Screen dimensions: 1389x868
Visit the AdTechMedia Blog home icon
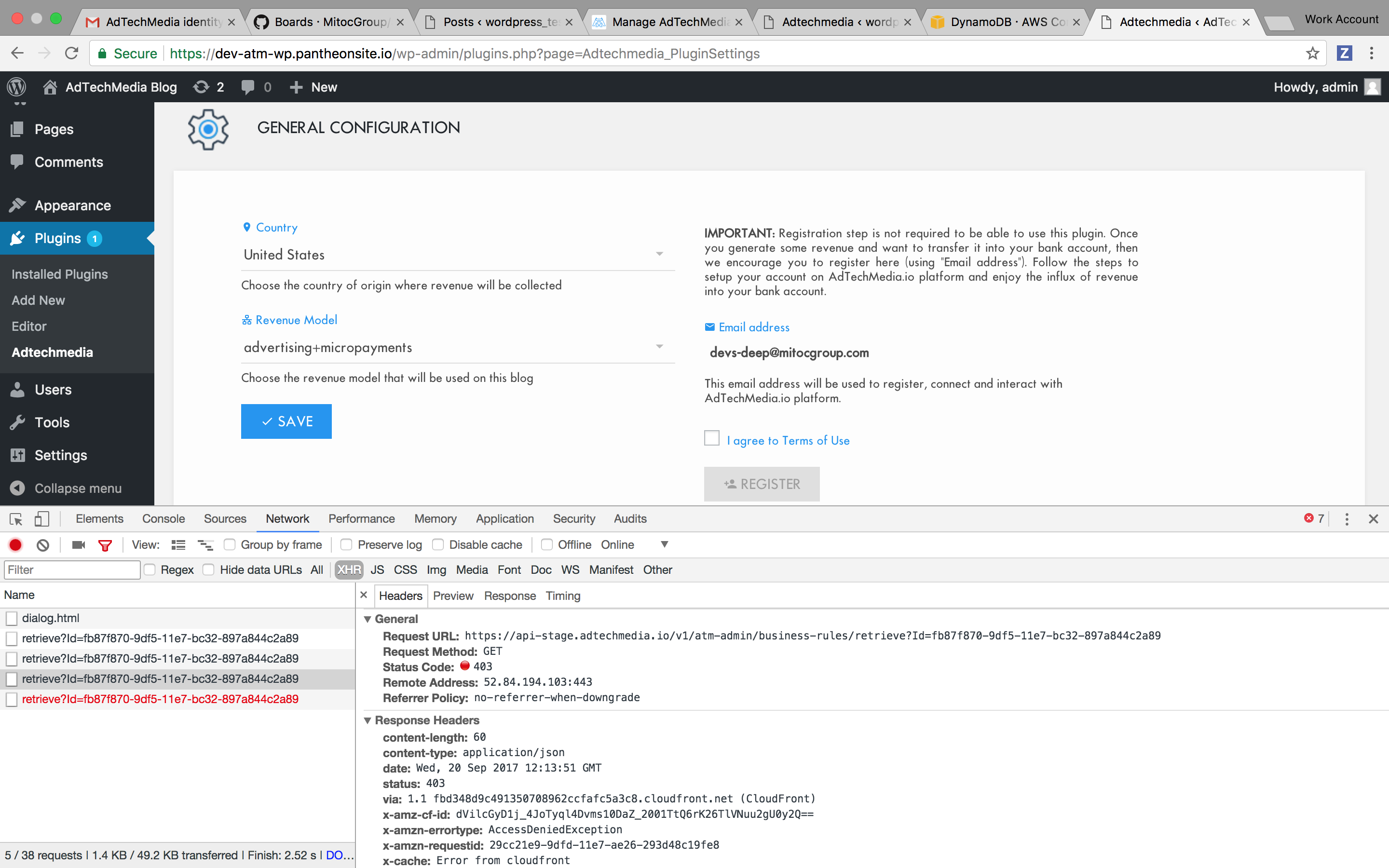coord(50,87)
